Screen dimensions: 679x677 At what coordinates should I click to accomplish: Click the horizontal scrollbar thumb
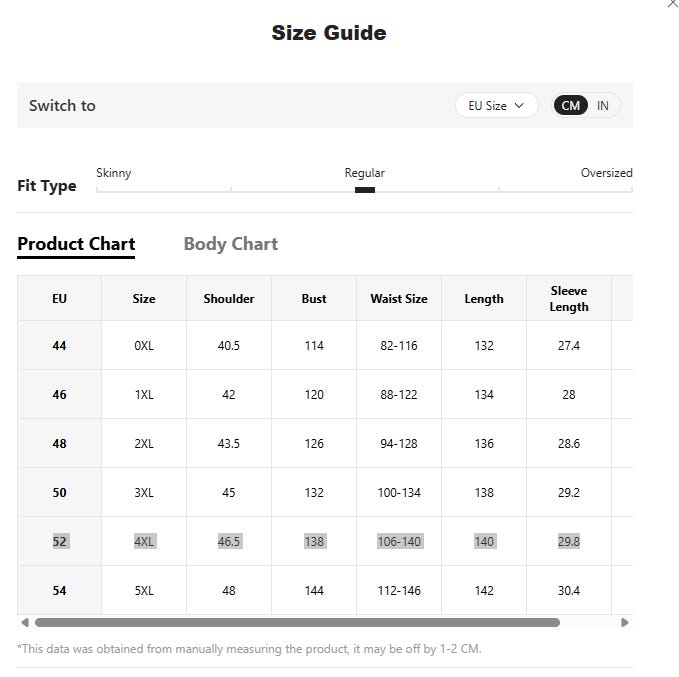(297, 622)
